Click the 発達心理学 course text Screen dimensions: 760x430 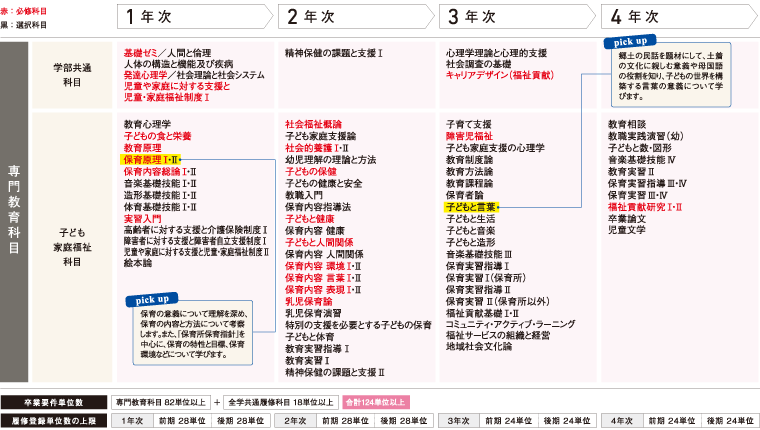click(x=145, y=75)
